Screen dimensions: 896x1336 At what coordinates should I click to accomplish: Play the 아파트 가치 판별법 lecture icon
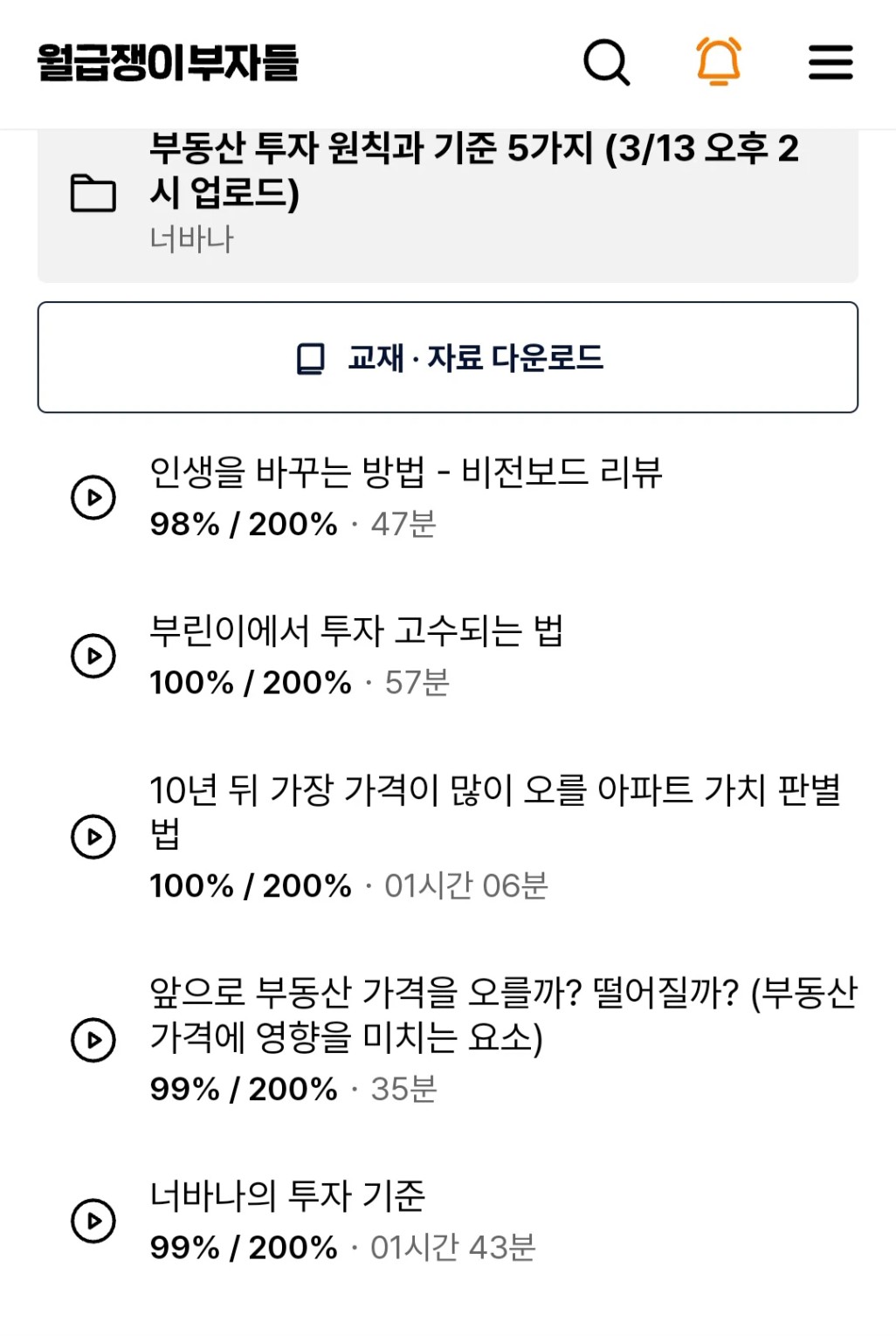pos(93,837)
